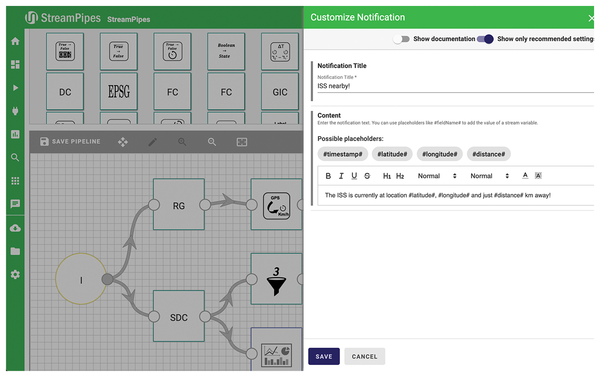Viewport: 600px width, 377px height.
Task: Click the circular I source node
Action: pyautogui.click(x=81, y=279)
